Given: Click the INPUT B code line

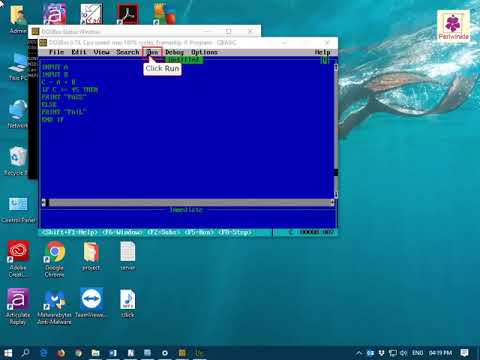Looking at the screenshot, I should coord(55,75).
